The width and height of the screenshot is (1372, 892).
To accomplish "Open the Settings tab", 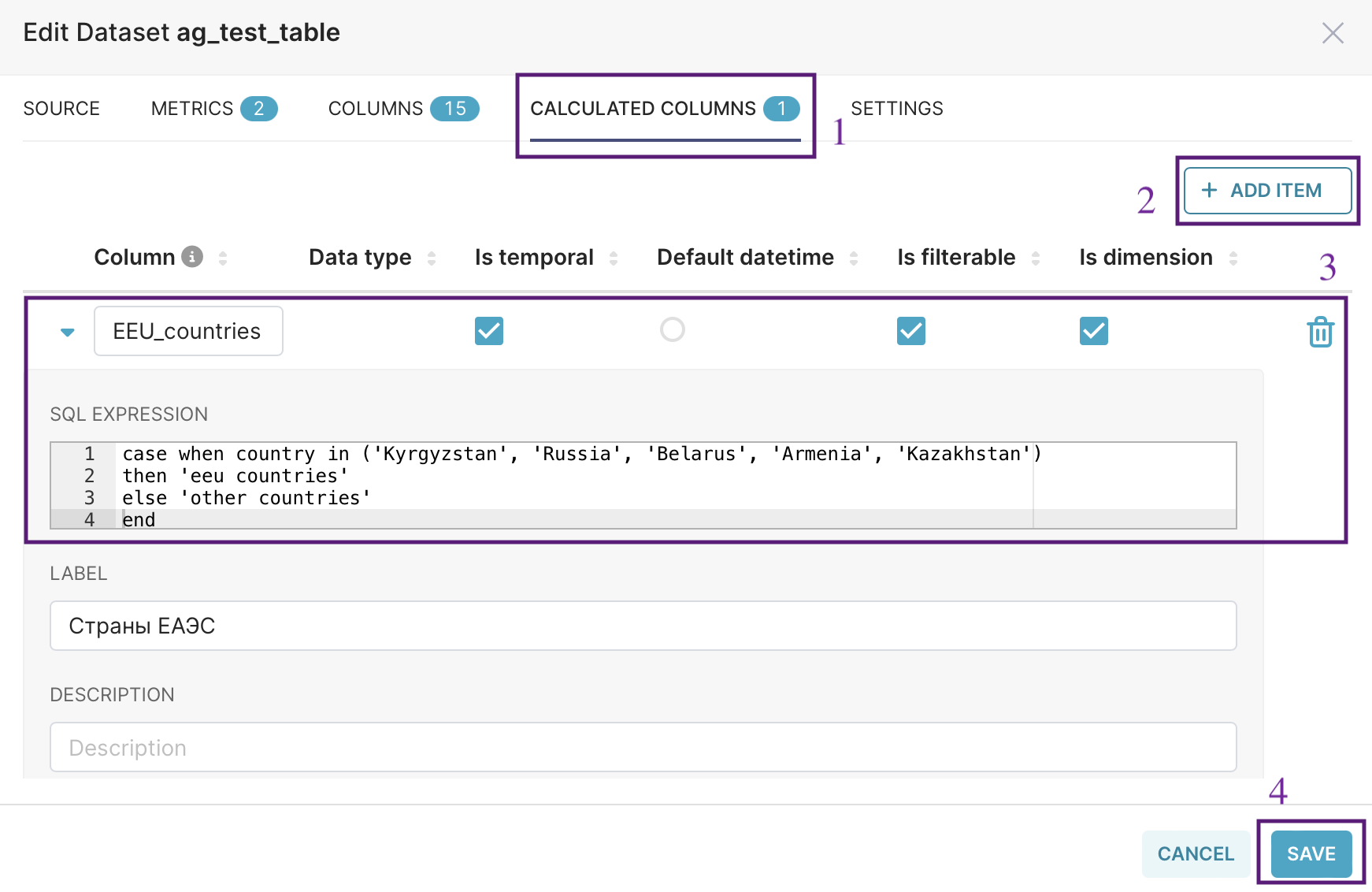I will 897,109.
